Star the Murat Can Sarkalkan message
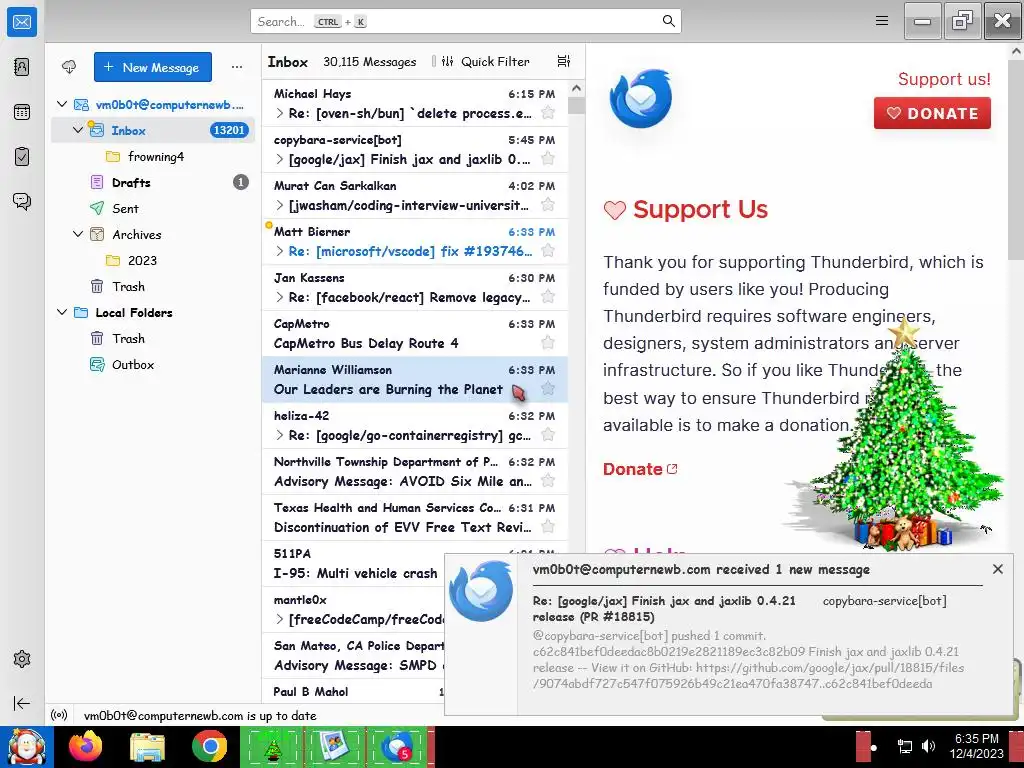Image resolution: width=1024 pixels, height=768 pixels. click(548, 205)
